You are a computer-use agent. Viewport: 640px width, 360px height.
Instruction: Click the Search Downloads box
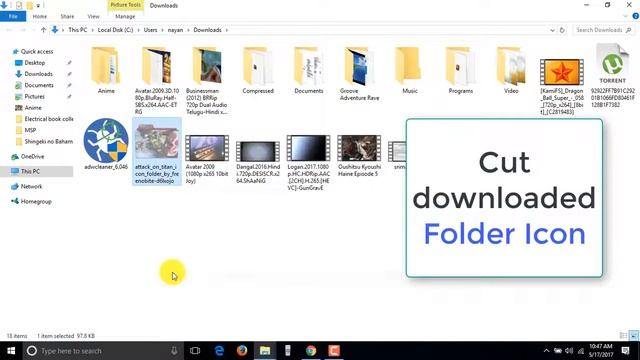click(x=603, y=30)
